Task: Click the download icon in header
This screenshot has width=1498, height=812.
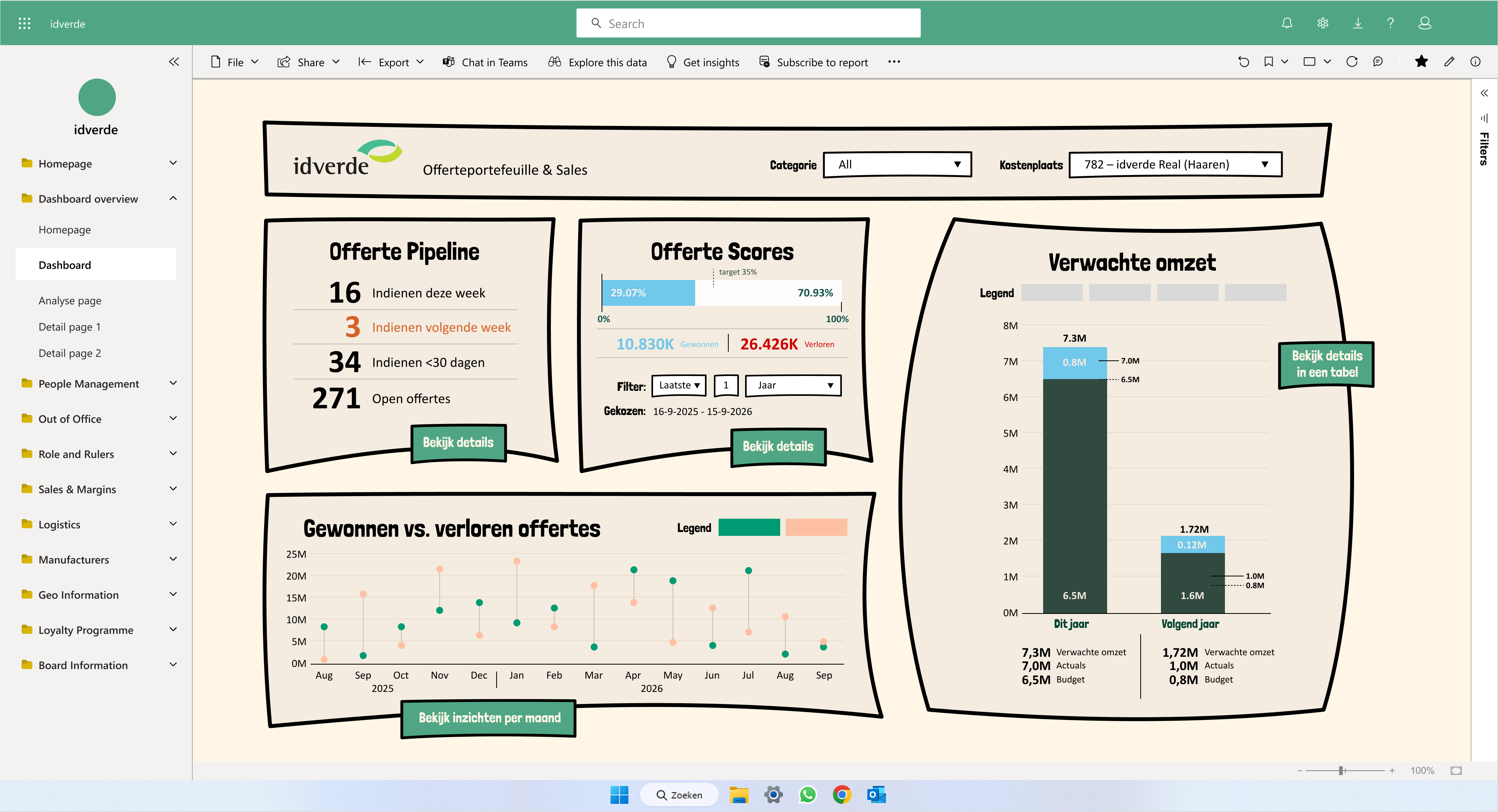Action: (1357, 23)
